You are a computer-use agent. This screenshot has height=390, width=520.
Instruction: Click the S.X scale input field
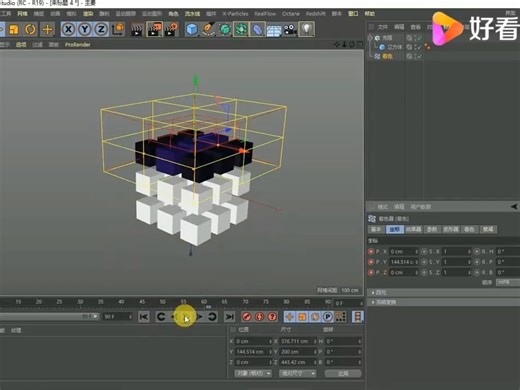pyautogui.click(x=457, y=252)
